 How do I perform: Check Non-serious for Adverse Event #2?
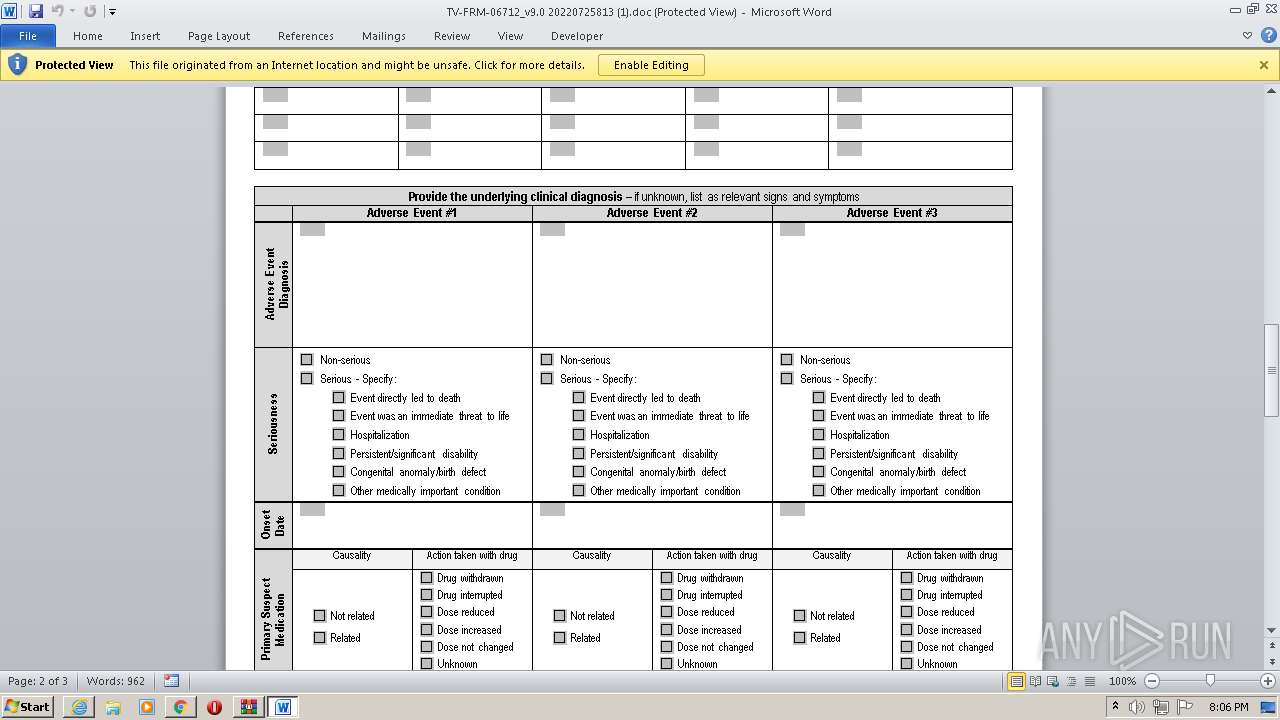click(547, 360)
